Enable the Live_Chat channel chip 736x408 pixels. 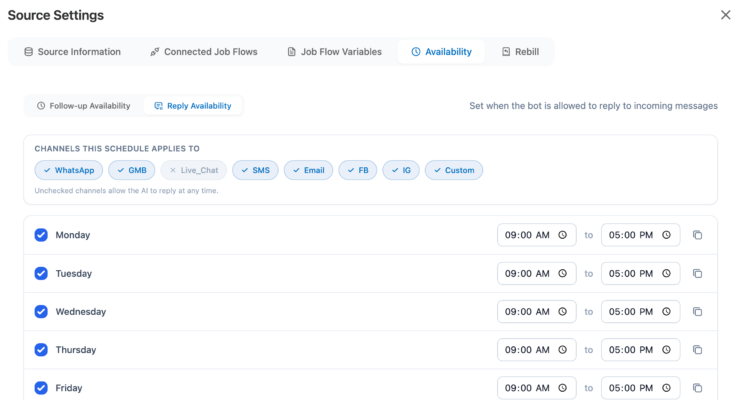pyautogui.click(x=194, y=170)
